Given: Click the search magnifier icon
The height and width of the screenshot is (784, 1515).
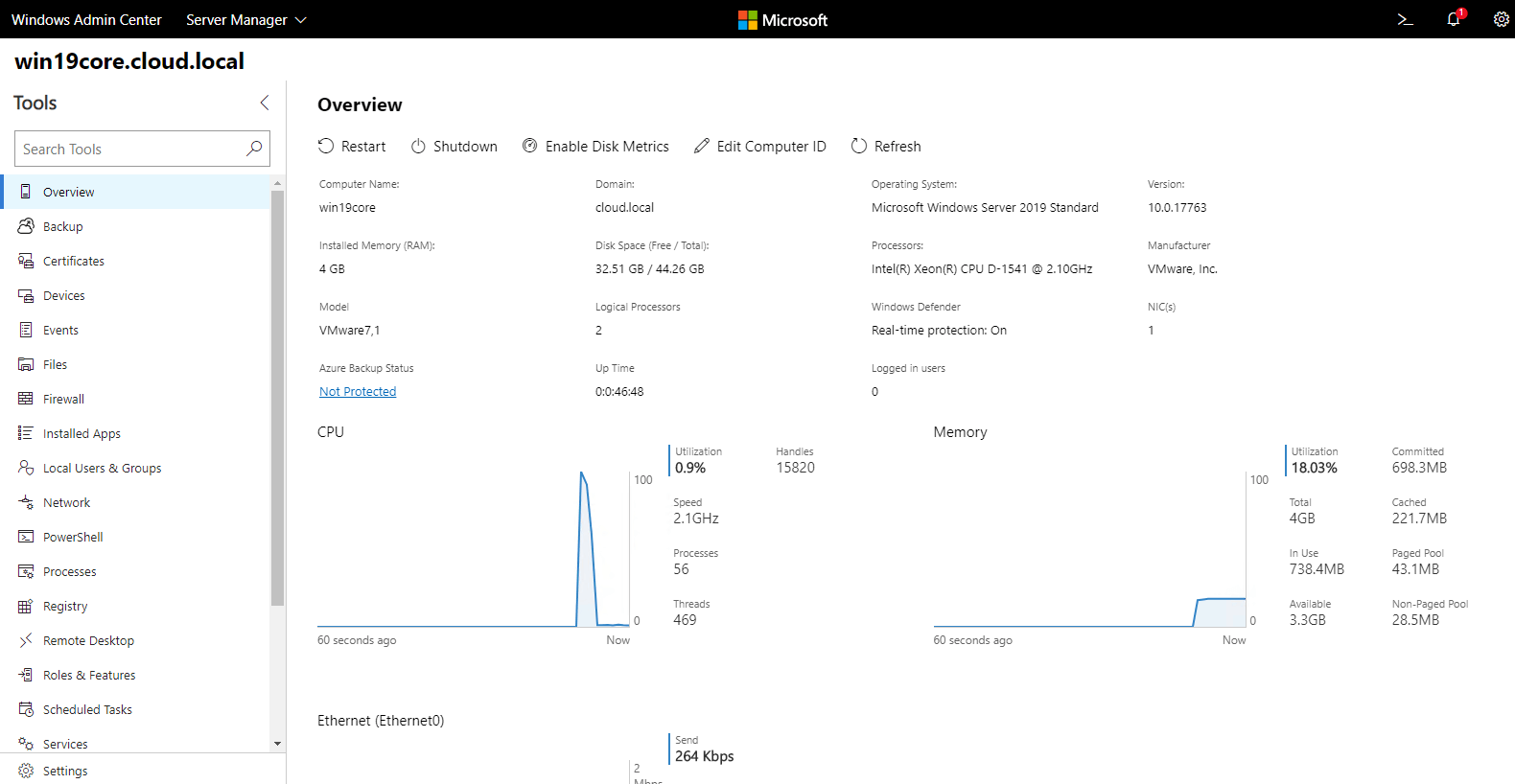Looking at the screenshot, I should pos(254,149).
